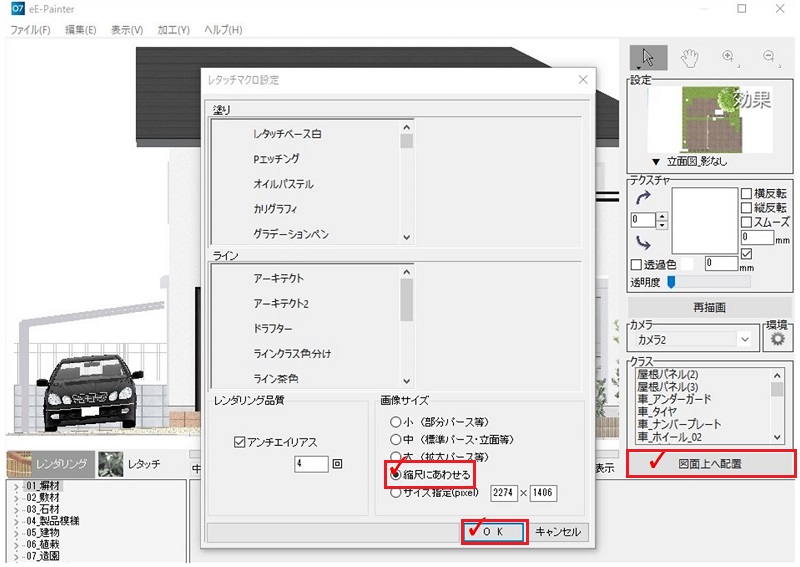The image size is (800, 567).
Task: Rotate the texture with the lower curved arrow
Action: pos(643,242)
